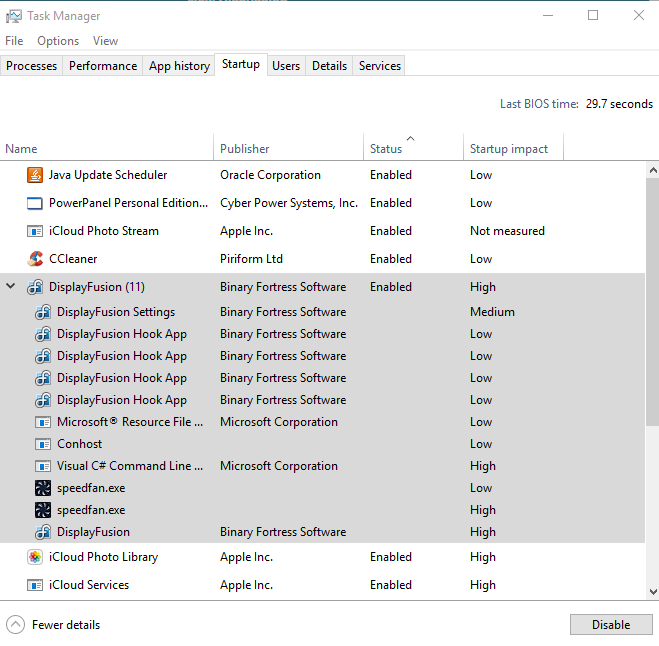Image resolution: width=659 pixels, height=646 pixels.
Task: Select the CCleaner entry name
Action: 73,259
